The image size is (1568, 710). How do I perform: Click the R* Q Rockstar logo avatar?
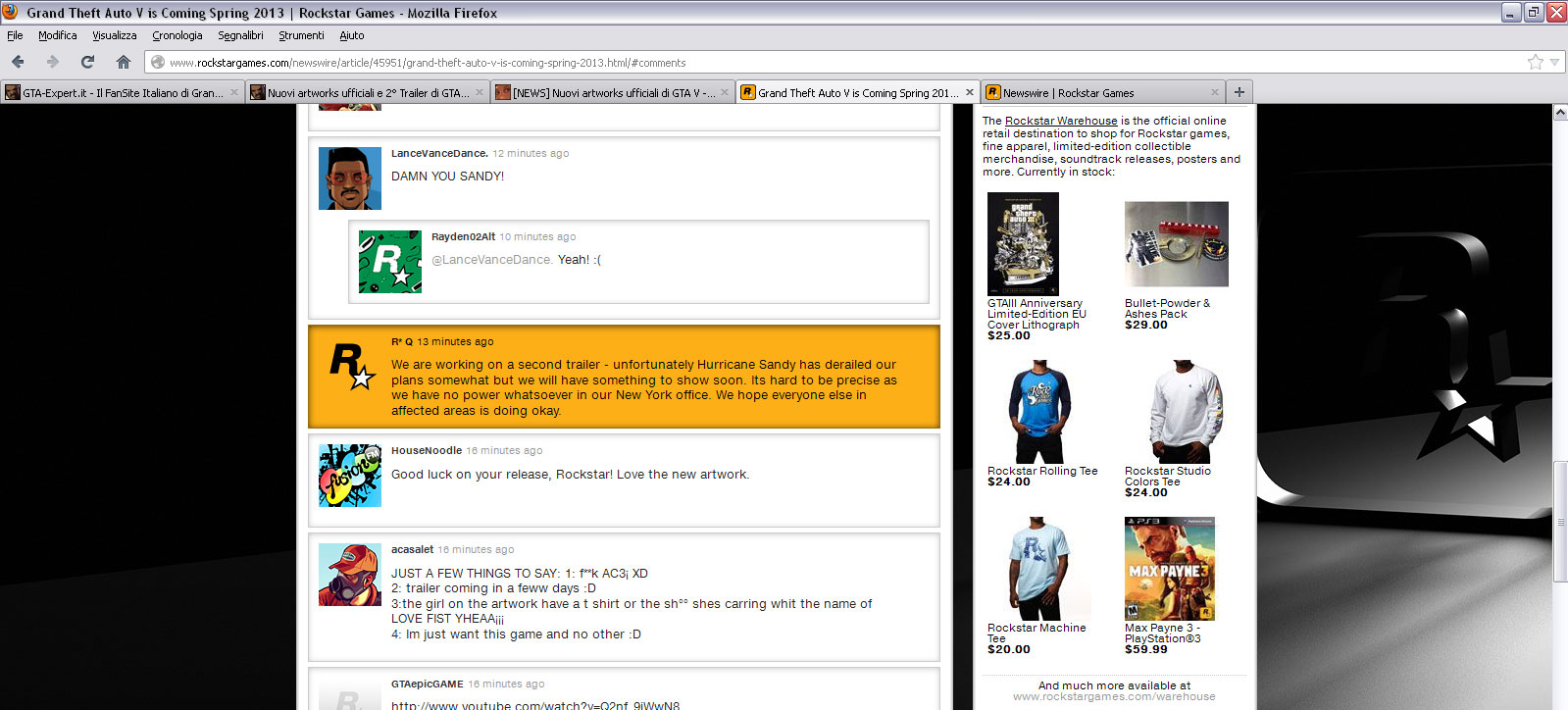pos(352,366)
